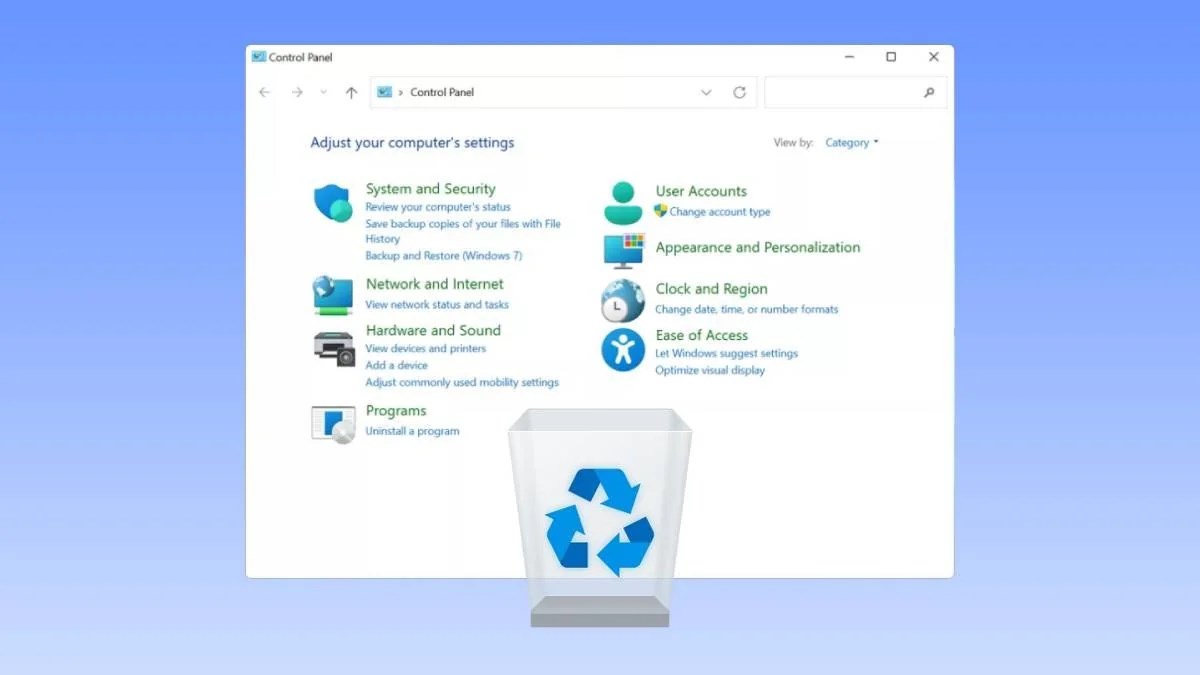Click inside the Control Panel search box

(x=845, y=92)
